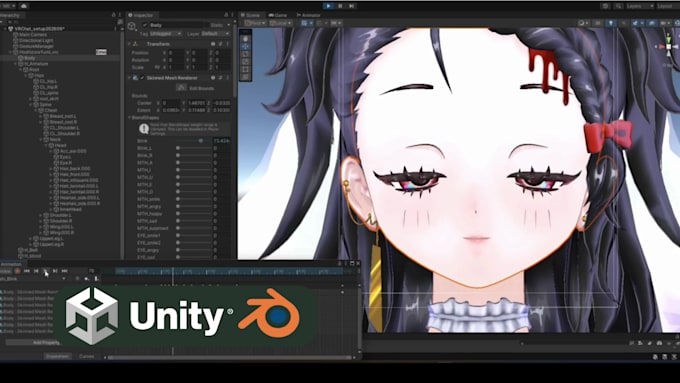Select Main Camera in the Hierarchy

(33, 35)
